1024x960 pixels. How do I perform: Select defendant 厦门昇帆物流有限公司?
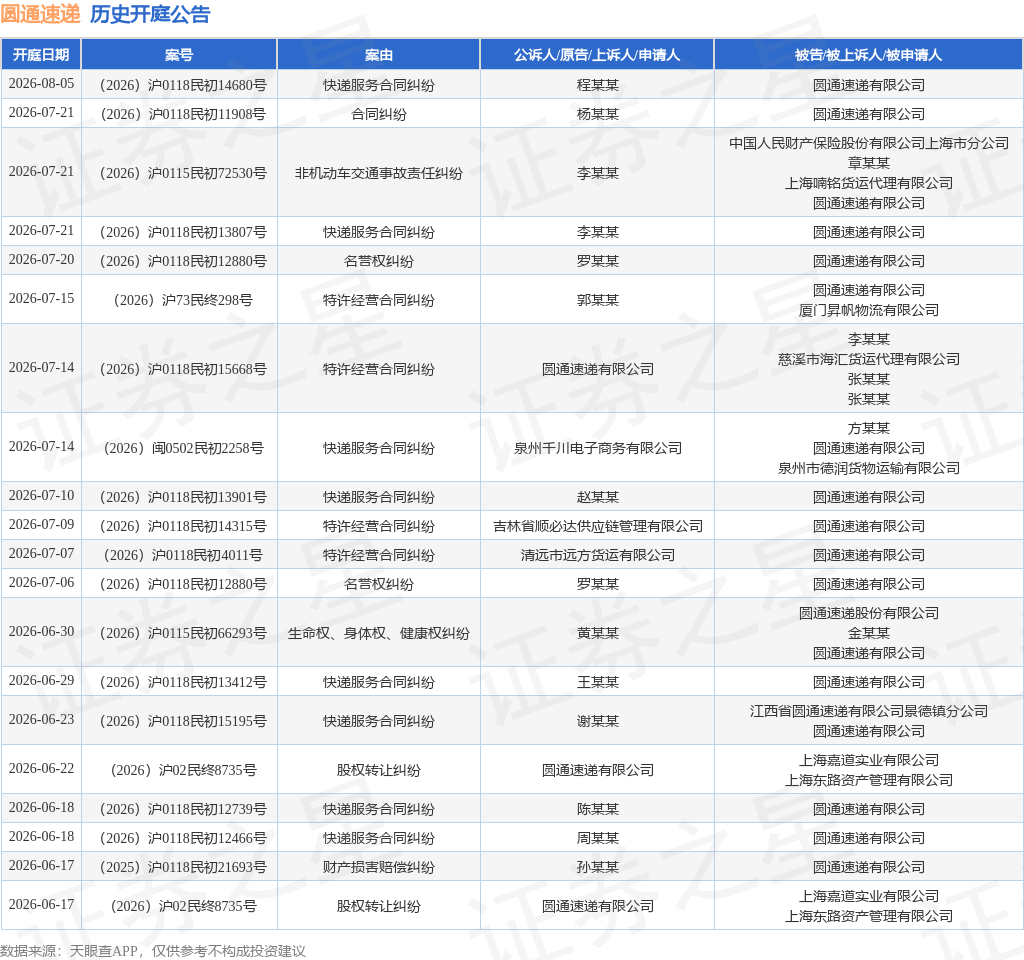coord(869,310)
